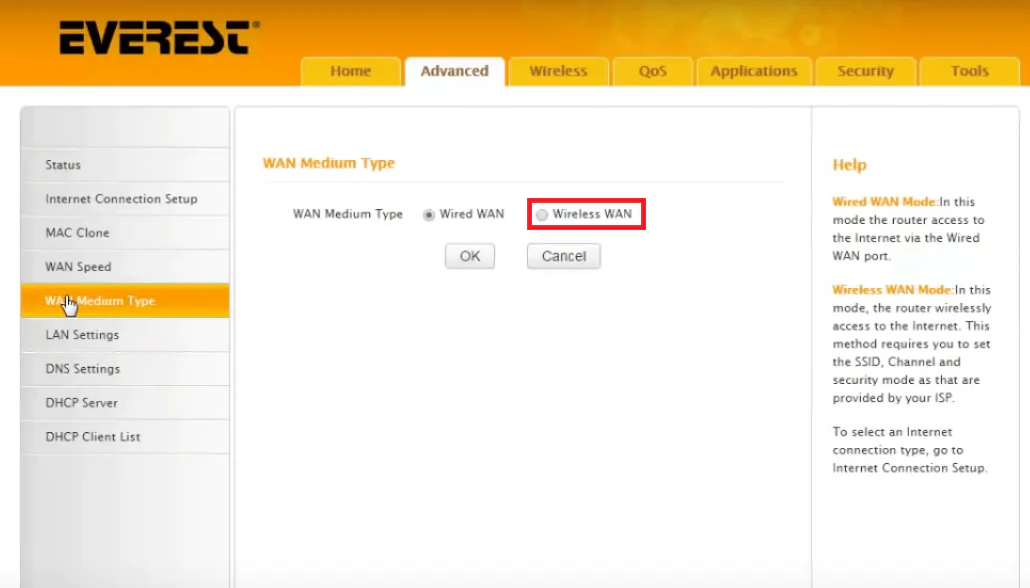The height and width of the screenshot is (588, 1030).
Task: Open LAN Settings in the sidebar
Action: click(x=82, y=335)
